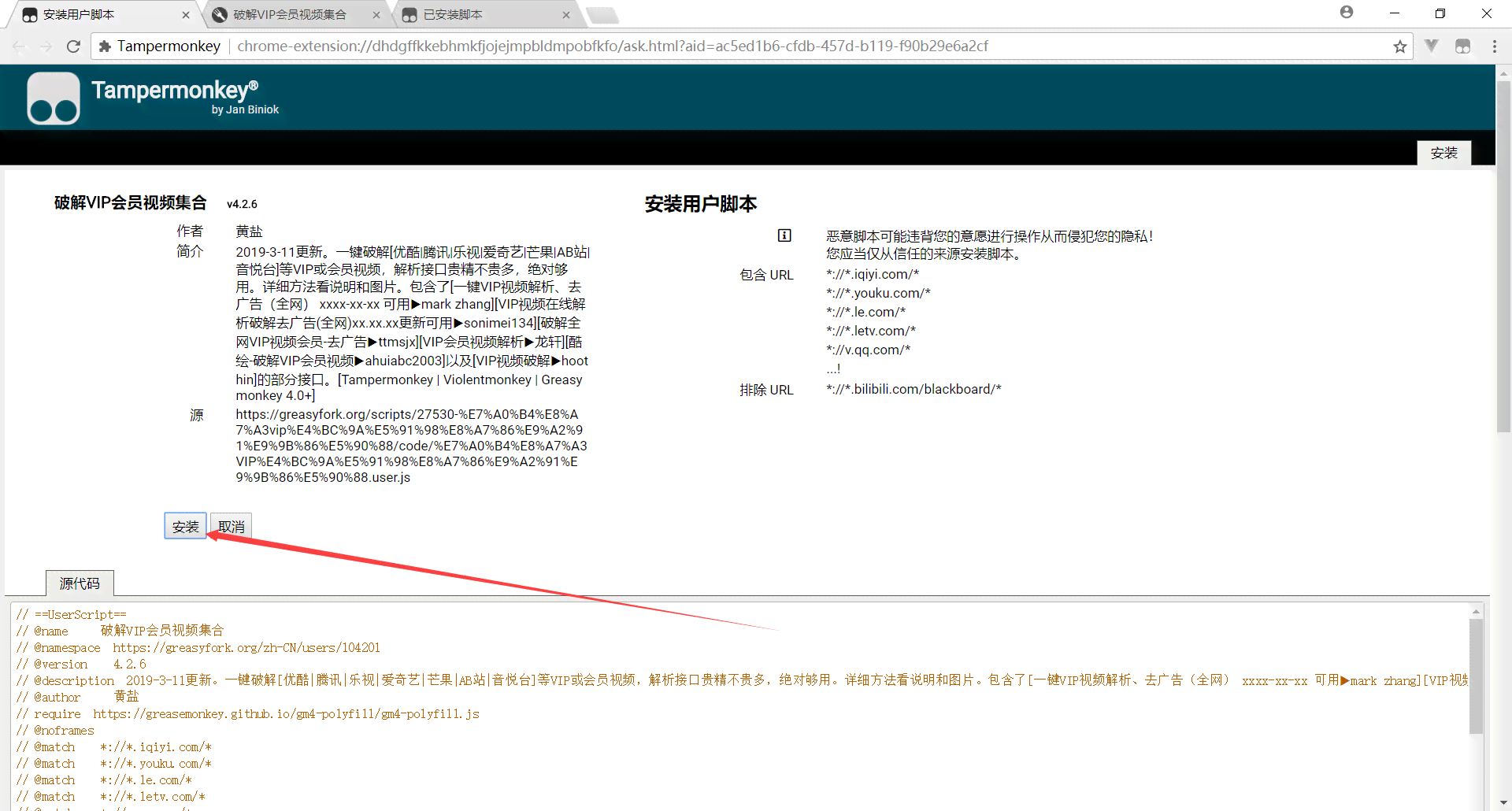The image size is (1512, 811).
Task: Click the @noframes line in source code
Action: [x=55, y=730]
